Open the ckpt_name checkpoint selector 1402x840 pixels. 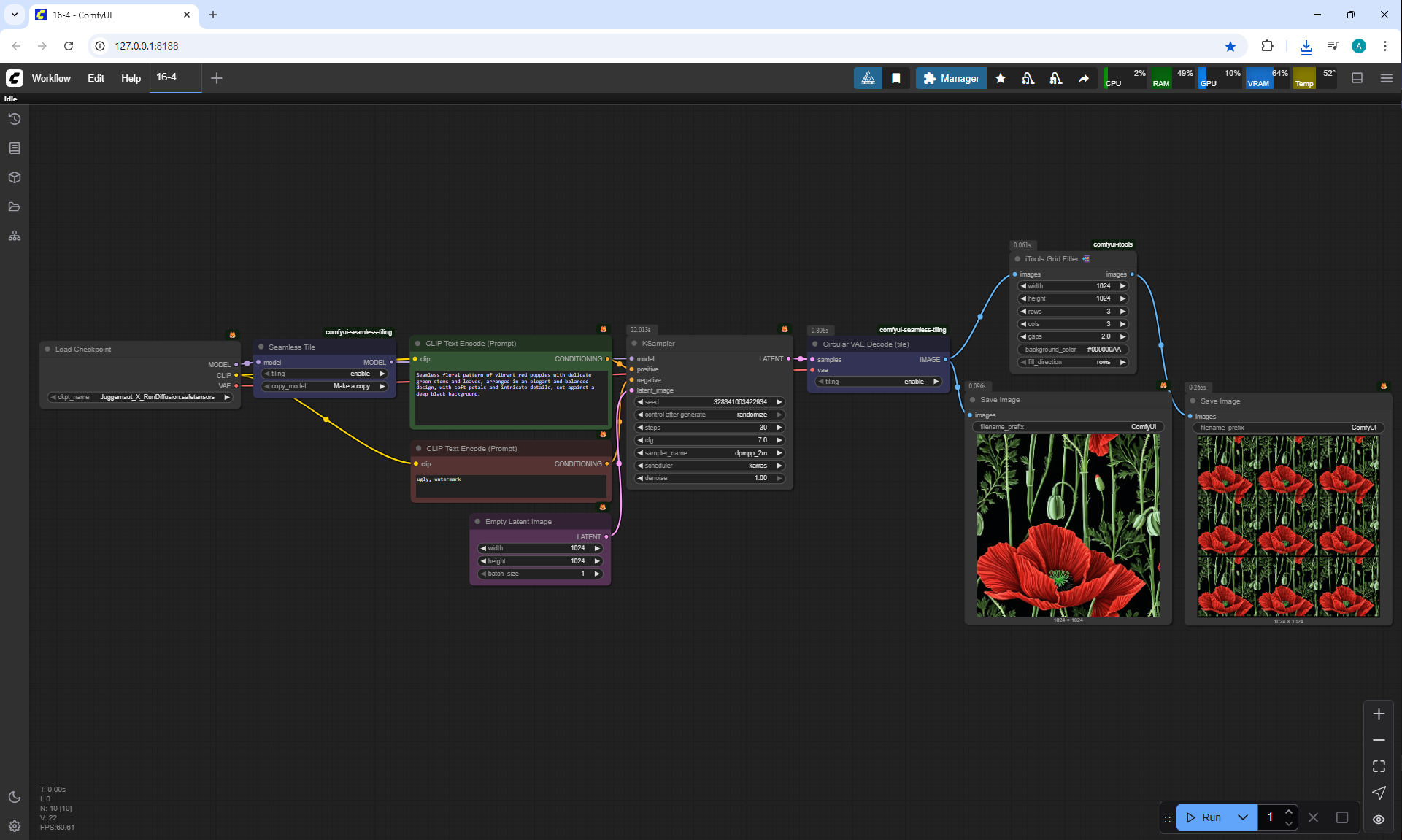(140, 397)
